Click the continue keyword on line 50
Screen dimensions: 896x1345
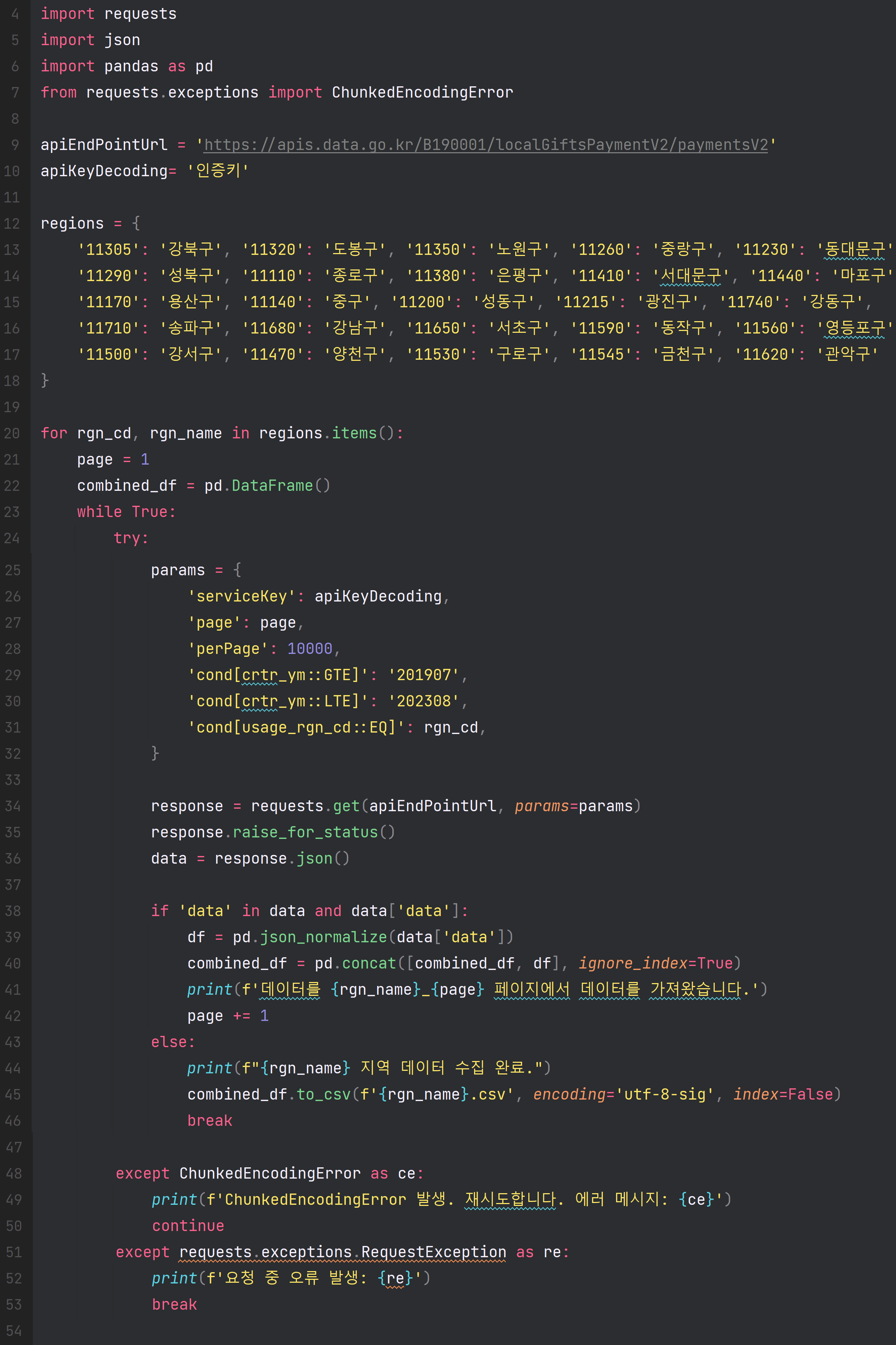tap(188, 1226)
